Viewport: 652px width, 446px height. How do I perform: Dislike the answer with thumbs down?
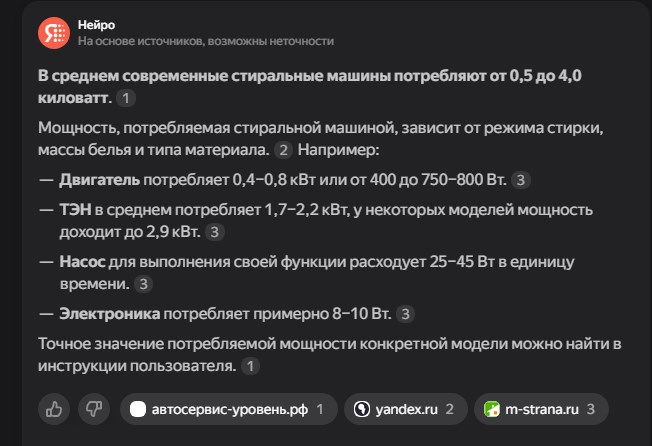[x=94, y=409]
